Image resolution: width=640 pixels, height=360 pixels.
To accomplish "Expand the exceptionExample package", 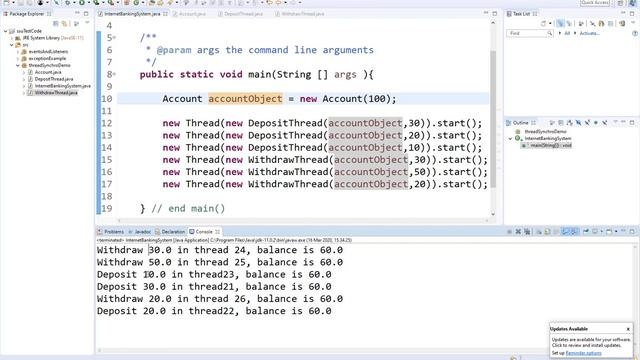I will point(18,58).
